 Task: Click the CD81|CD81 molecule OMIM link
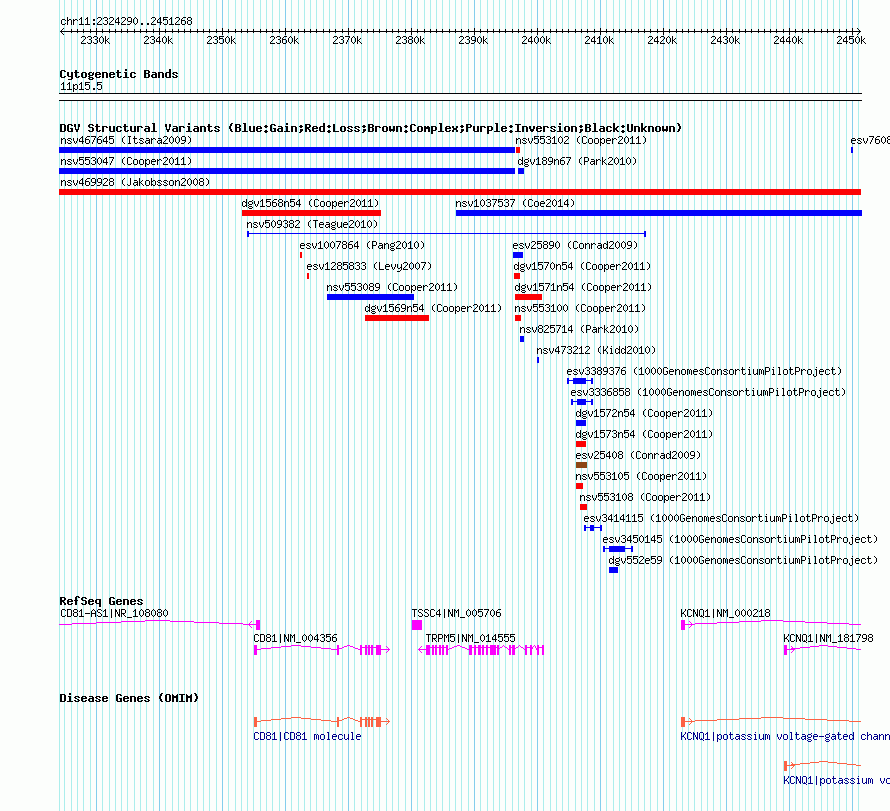coord(307,736)
